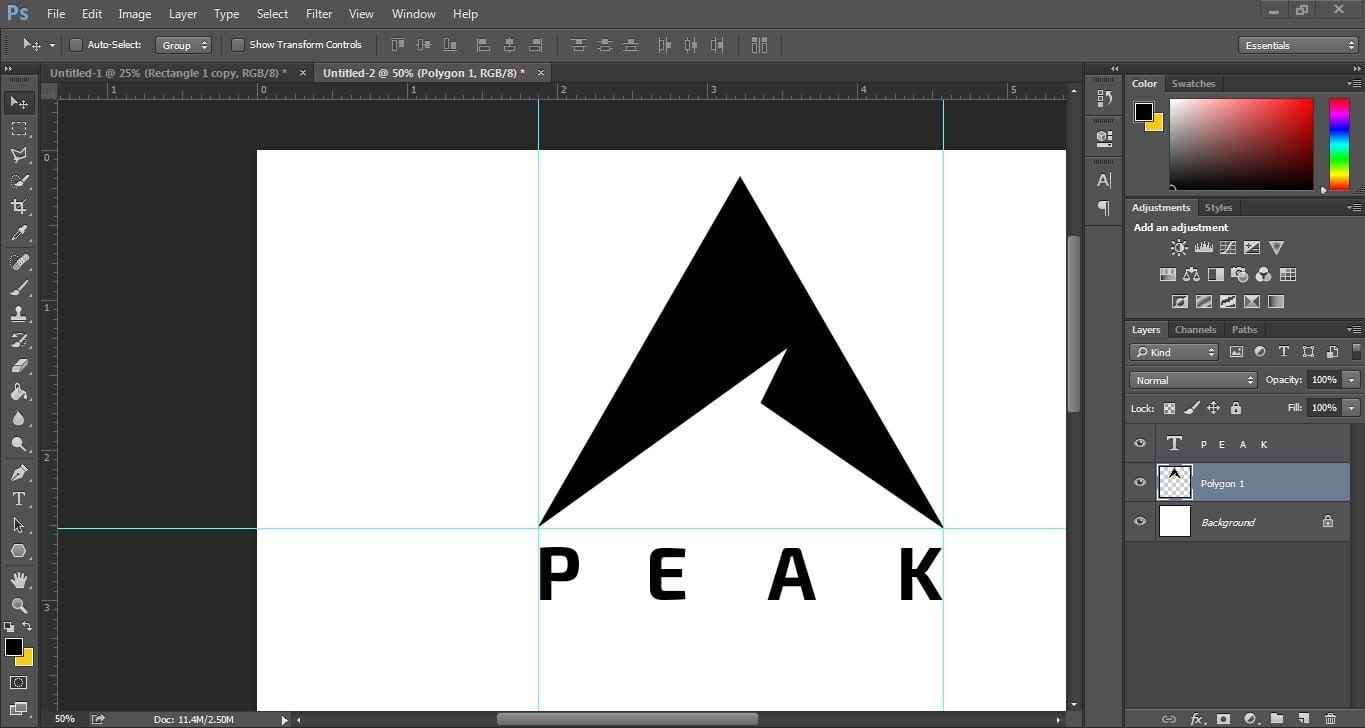This screenshot has width=1365, height=728.
Task: Click the fx layer styles button
Action: (x=1197, y=718)
